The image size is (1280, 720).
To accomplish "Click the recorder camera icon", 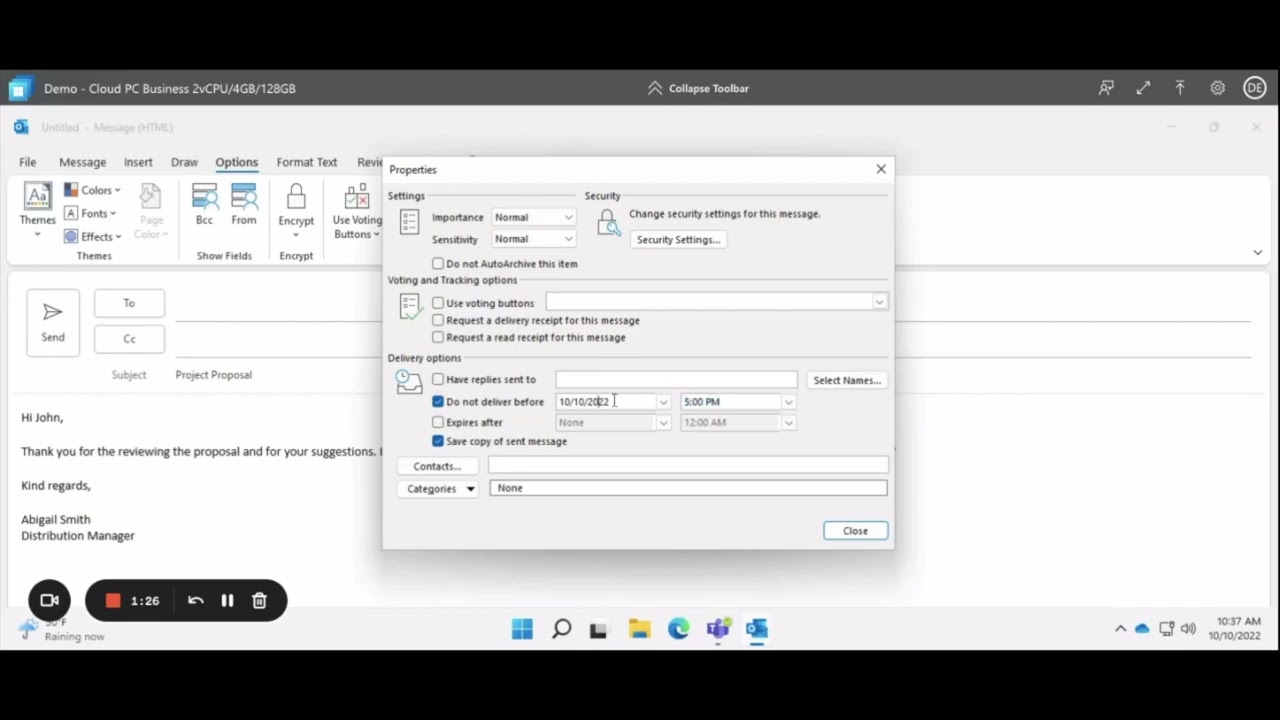I will point(49,600).
